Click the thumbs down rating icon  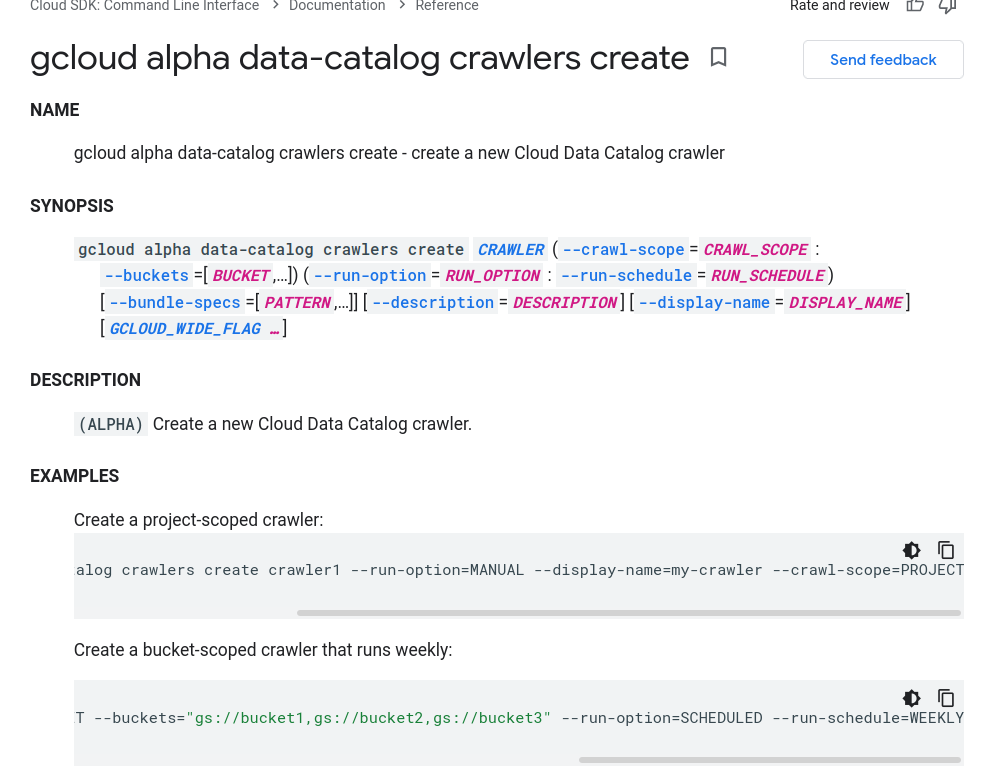948,6
